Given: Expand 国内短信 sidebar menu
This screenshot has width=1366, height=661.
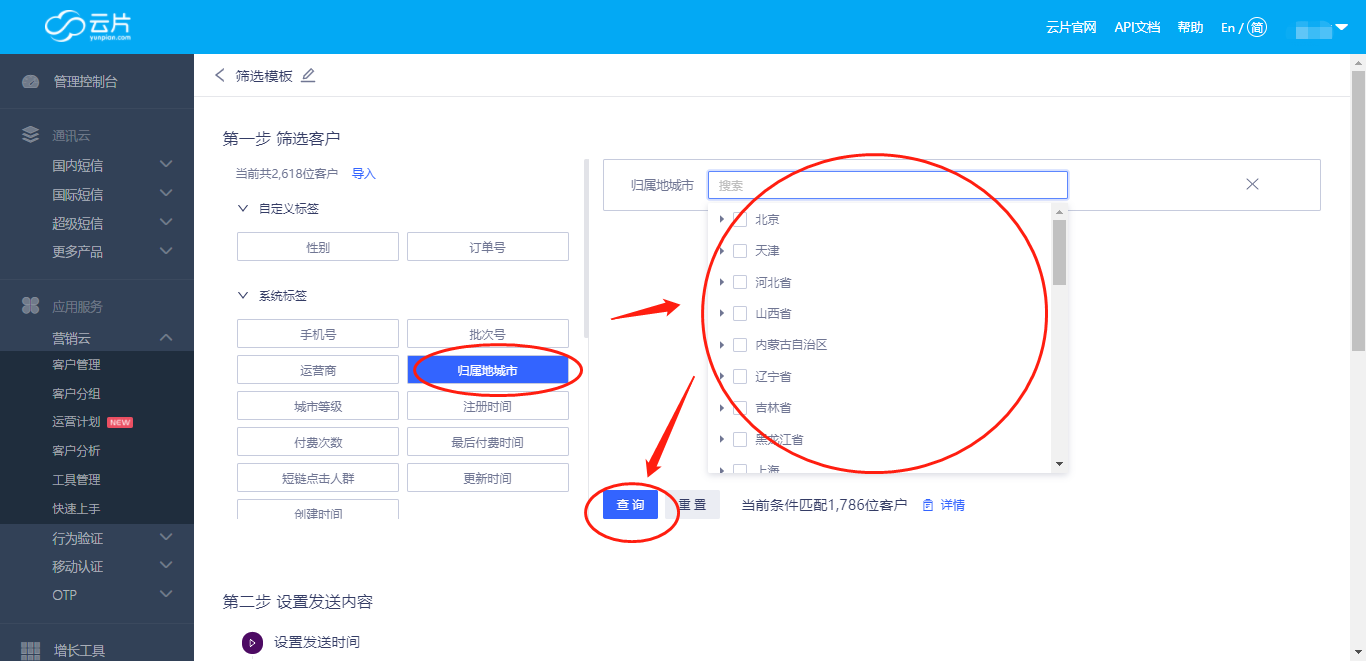Looking at the screenshot, I should (166, 164).
